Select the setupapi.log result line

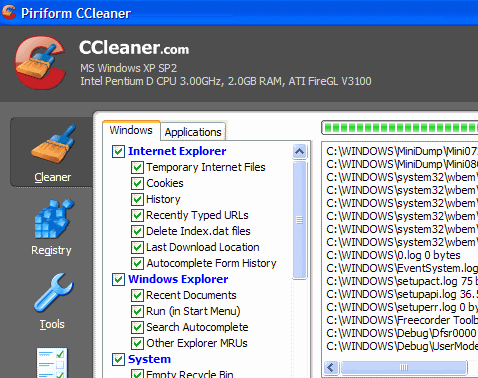[402, 294]
